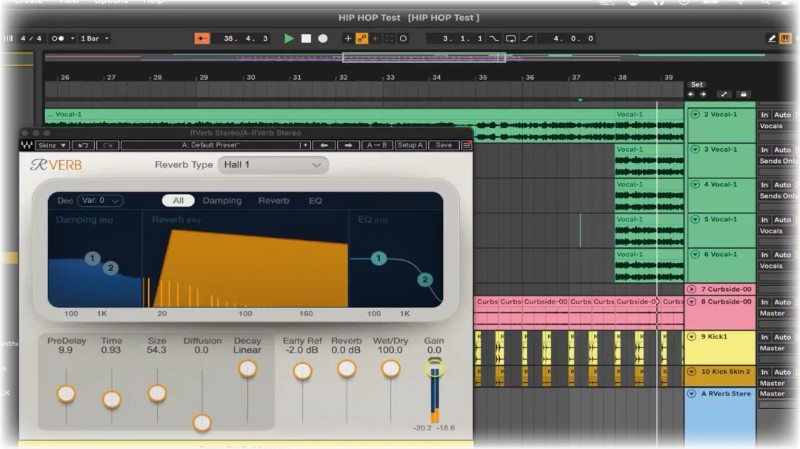800x449 pixels.
Task: Toggle the orange Follow button
Action: pyautogui.click(x=202, y=38)
